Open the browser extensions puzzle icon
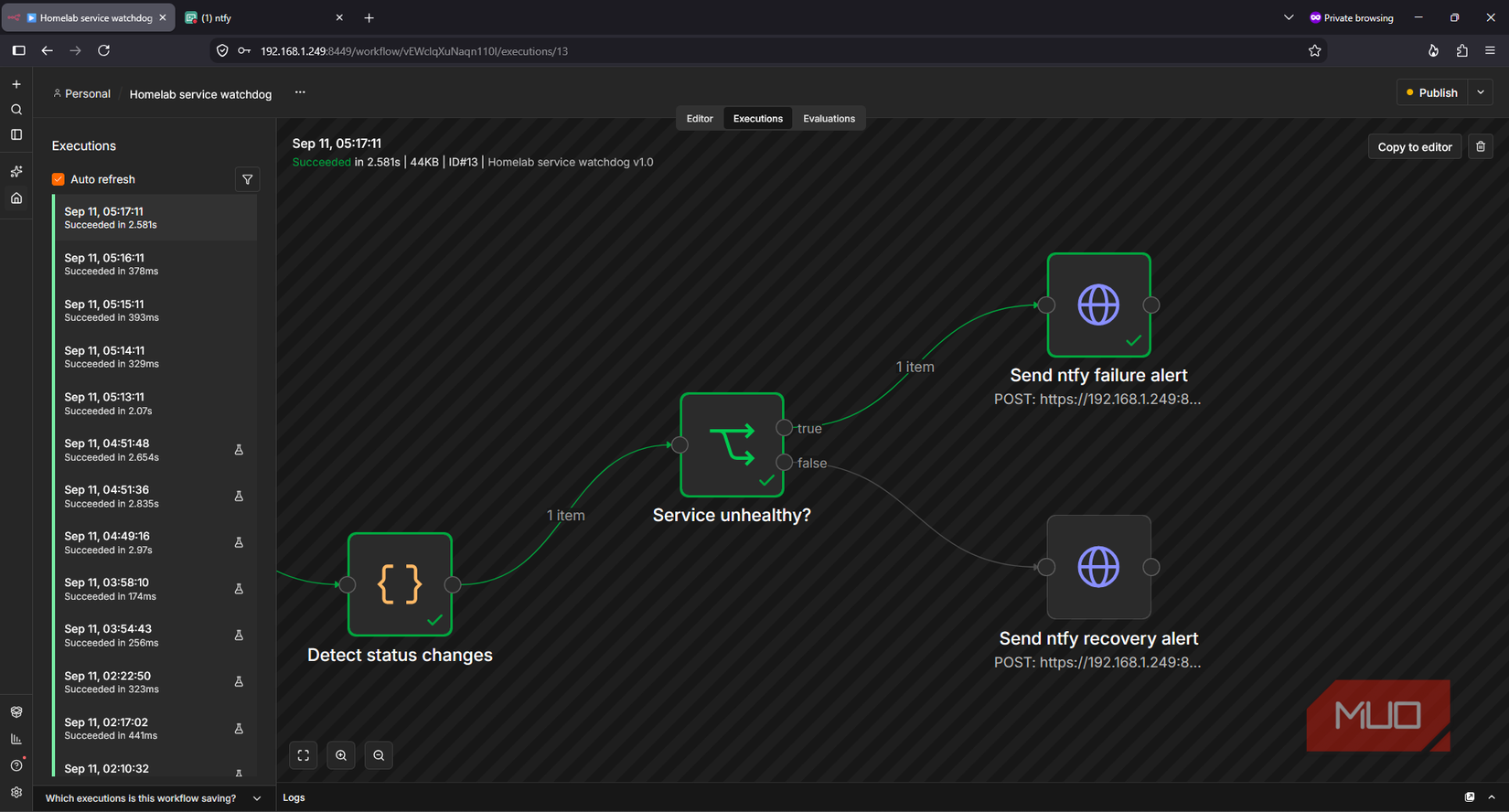1509x812 pixels. coord(1461,51)
